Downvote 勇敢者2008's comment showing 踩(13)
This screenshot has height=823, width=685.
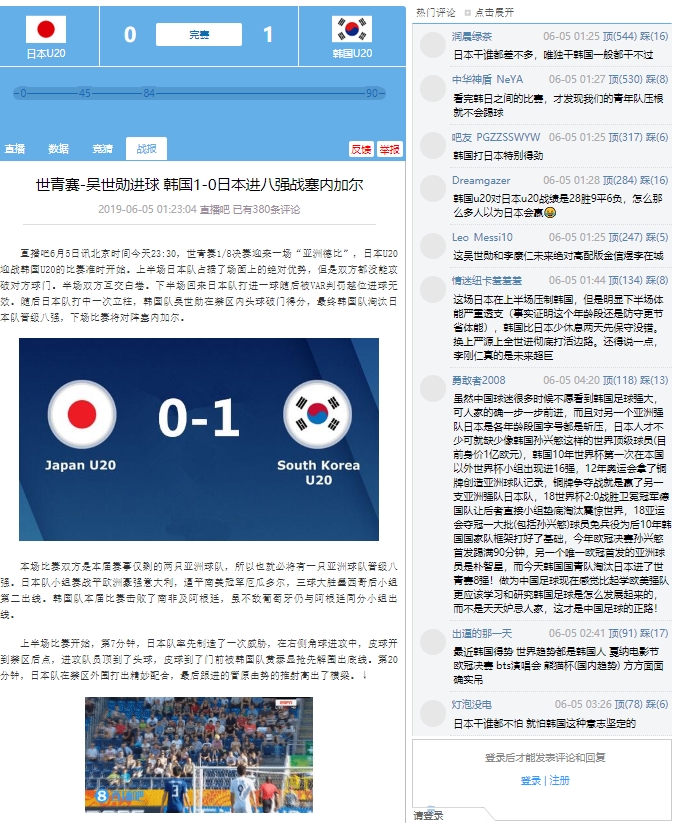[654, 380]
